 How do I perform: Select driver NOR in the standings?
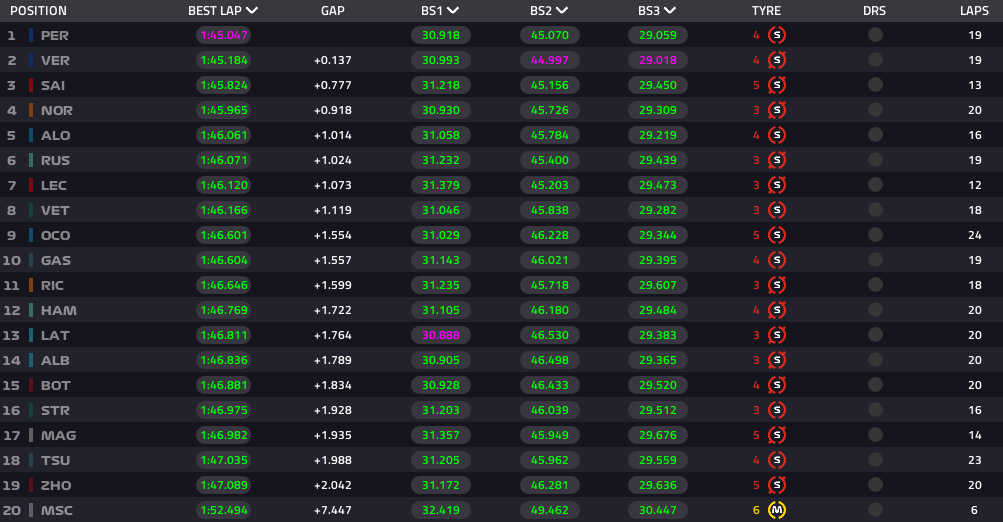point(57,110)
